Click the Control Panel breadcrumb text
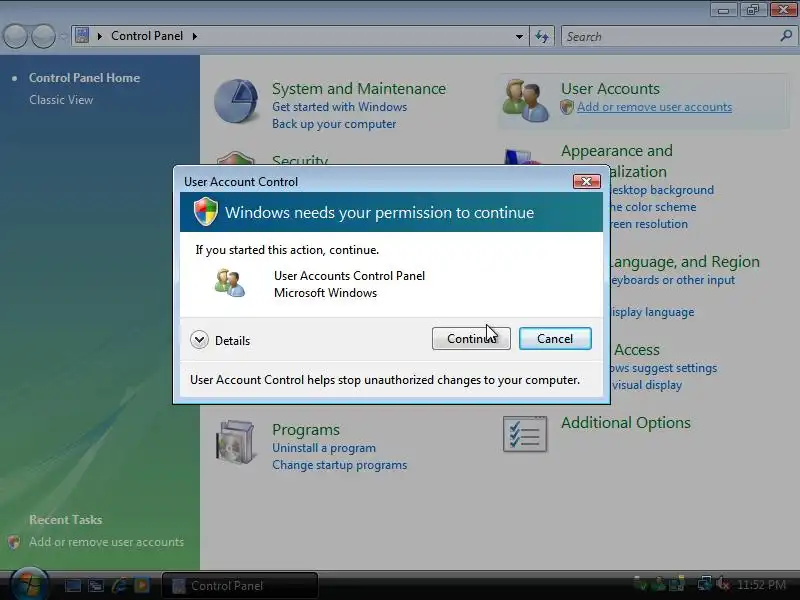This screenshot has width=800, height=600. coord(147,36)
